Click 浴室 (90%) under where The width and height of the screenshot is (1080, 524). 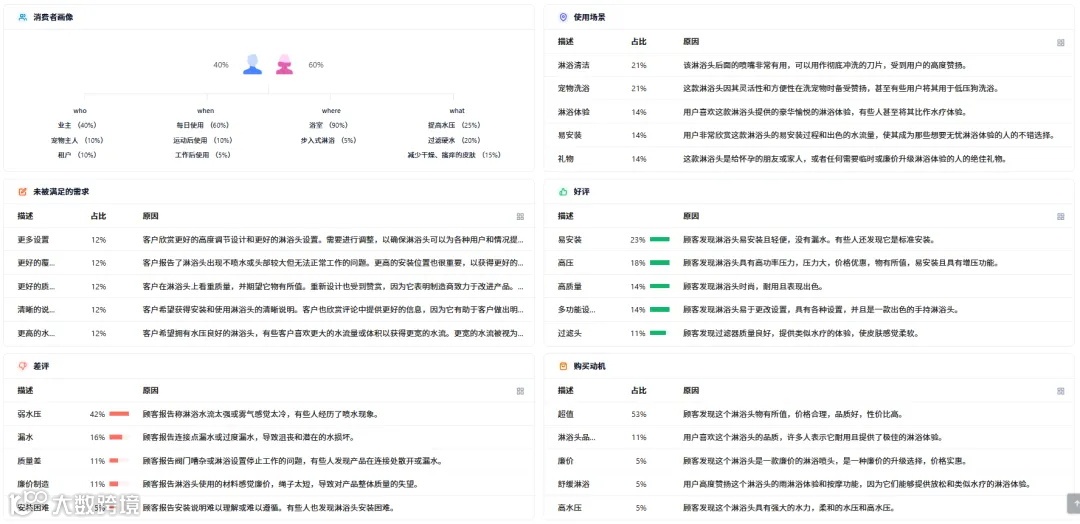point(328,125)
